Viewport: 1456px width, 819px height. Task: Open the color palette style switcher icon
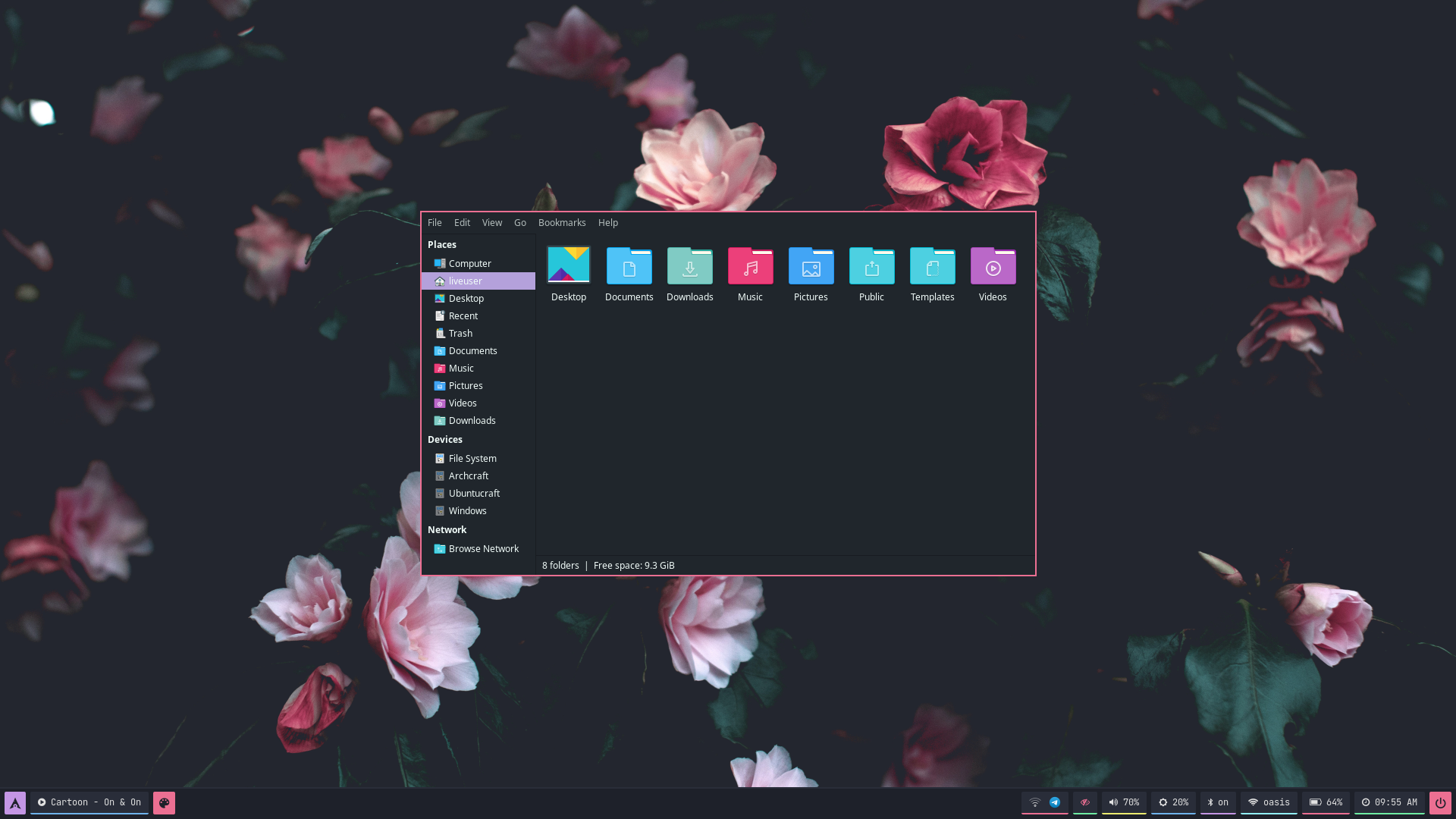pos(164,802)
